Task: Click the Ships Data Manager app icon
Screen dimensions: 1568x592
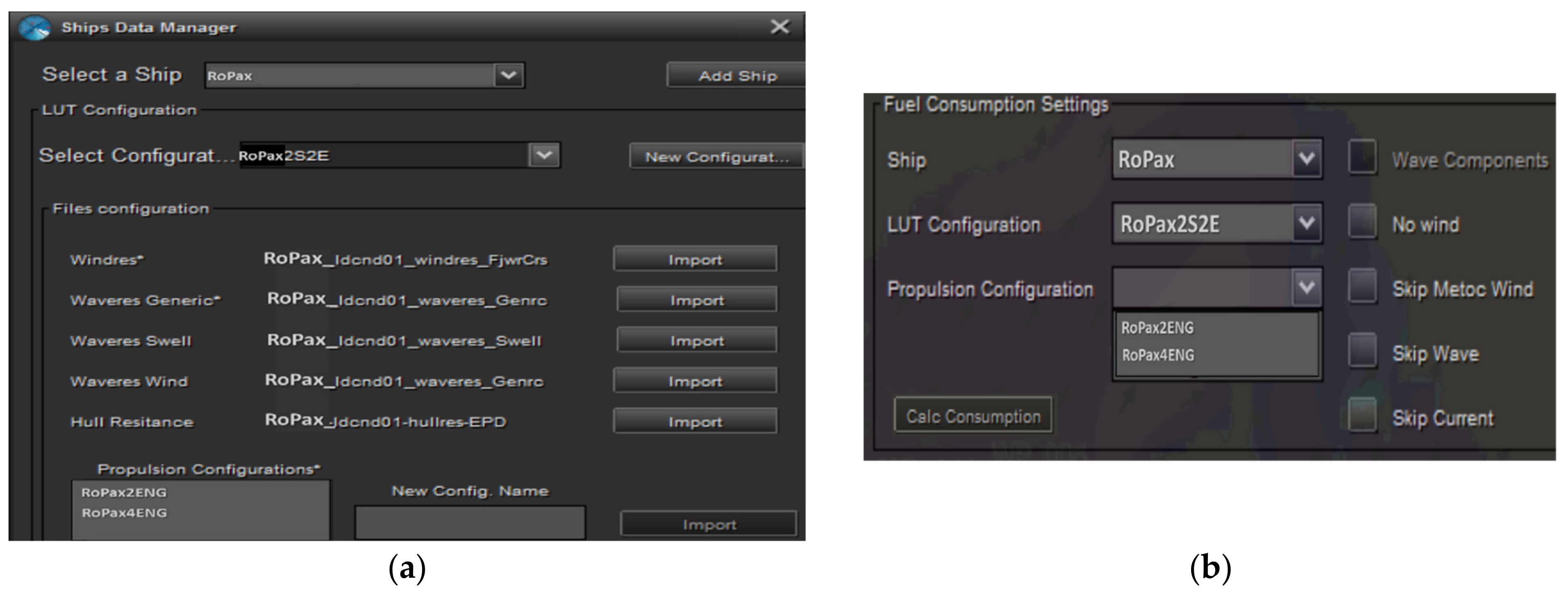Action: point(35,28)
